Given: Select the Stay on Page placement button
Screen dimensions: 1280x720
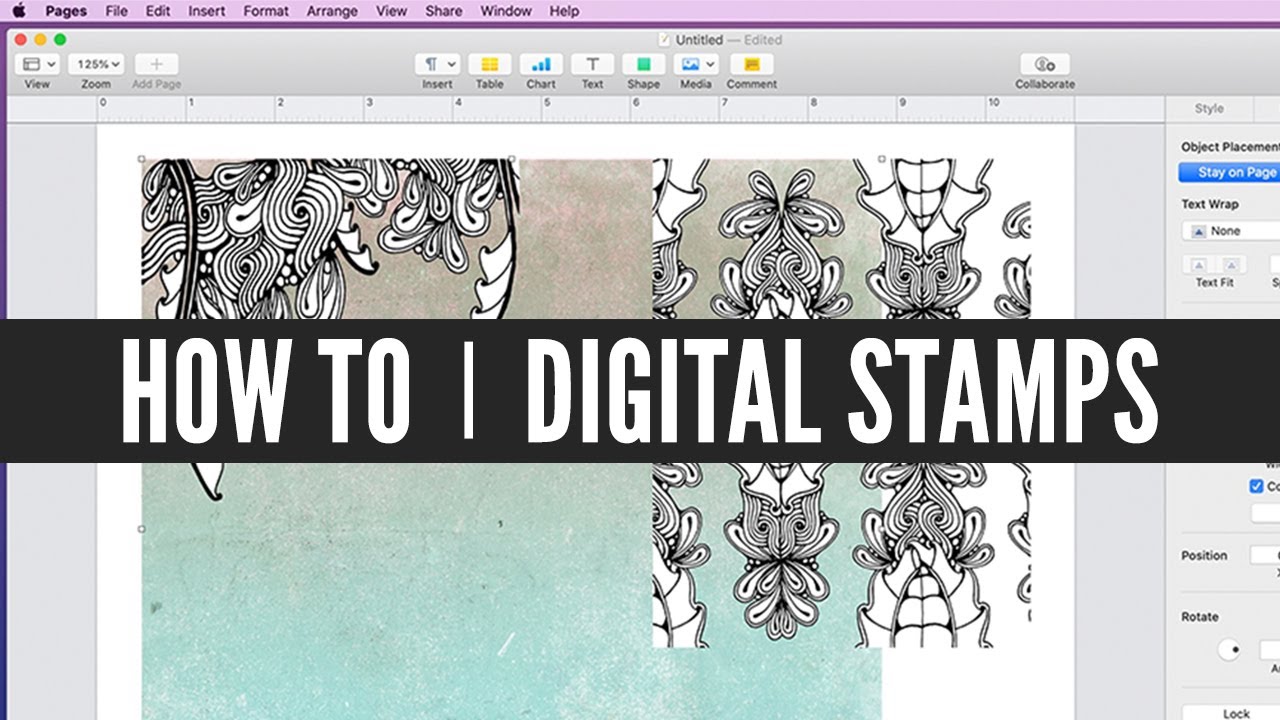Looking at the screenshot, I should coord(1231,172).
